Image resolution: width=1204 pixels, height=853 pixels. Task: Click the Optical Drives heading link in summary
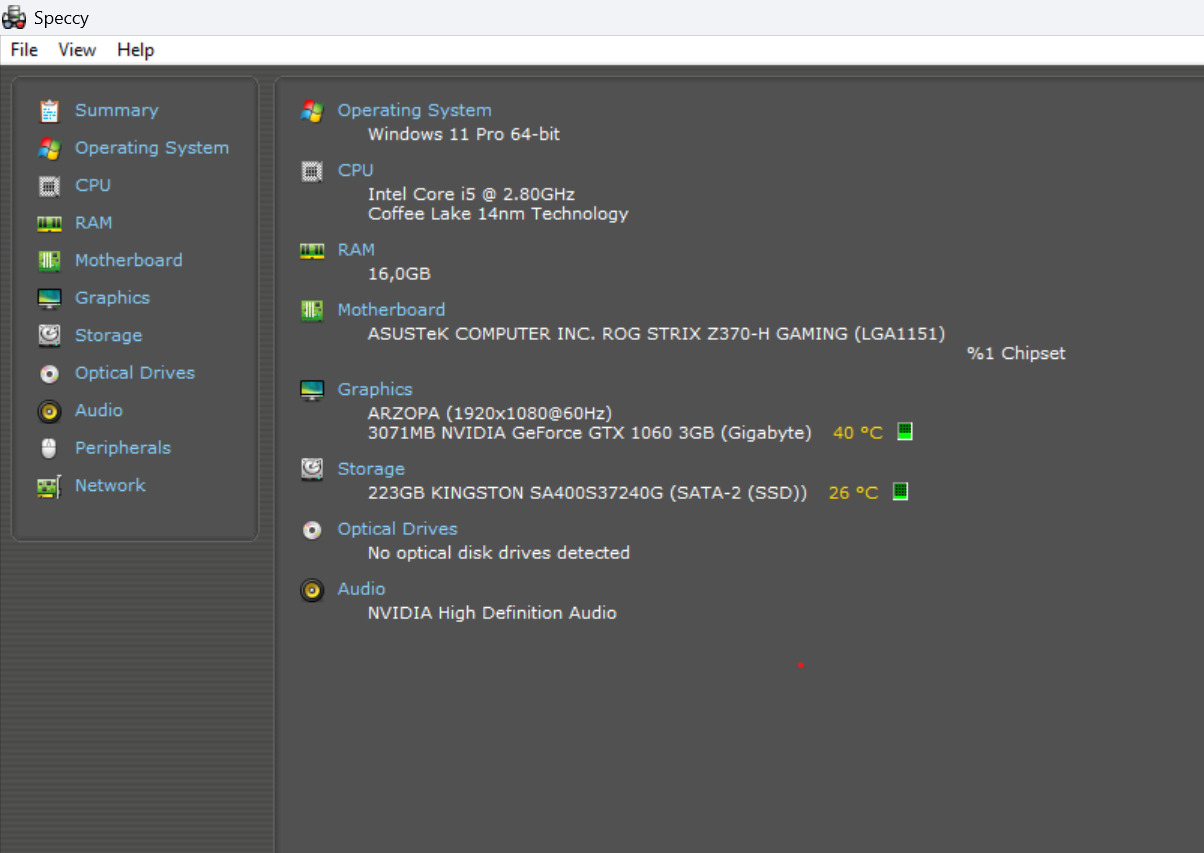tap(397, 529)
